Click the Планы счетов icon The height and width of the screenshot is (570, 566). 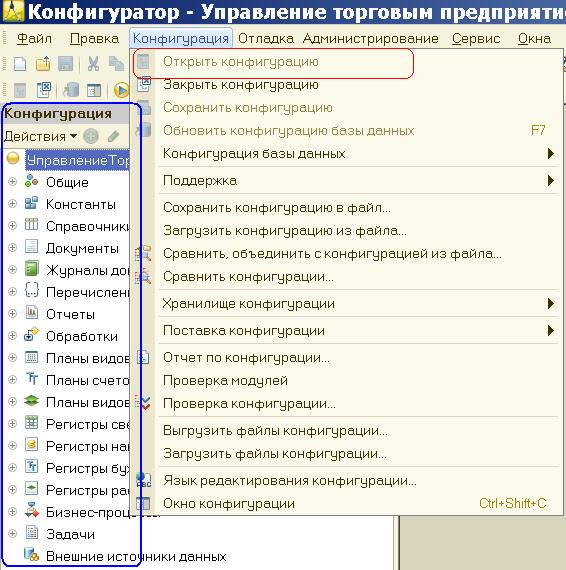[31, 379]
